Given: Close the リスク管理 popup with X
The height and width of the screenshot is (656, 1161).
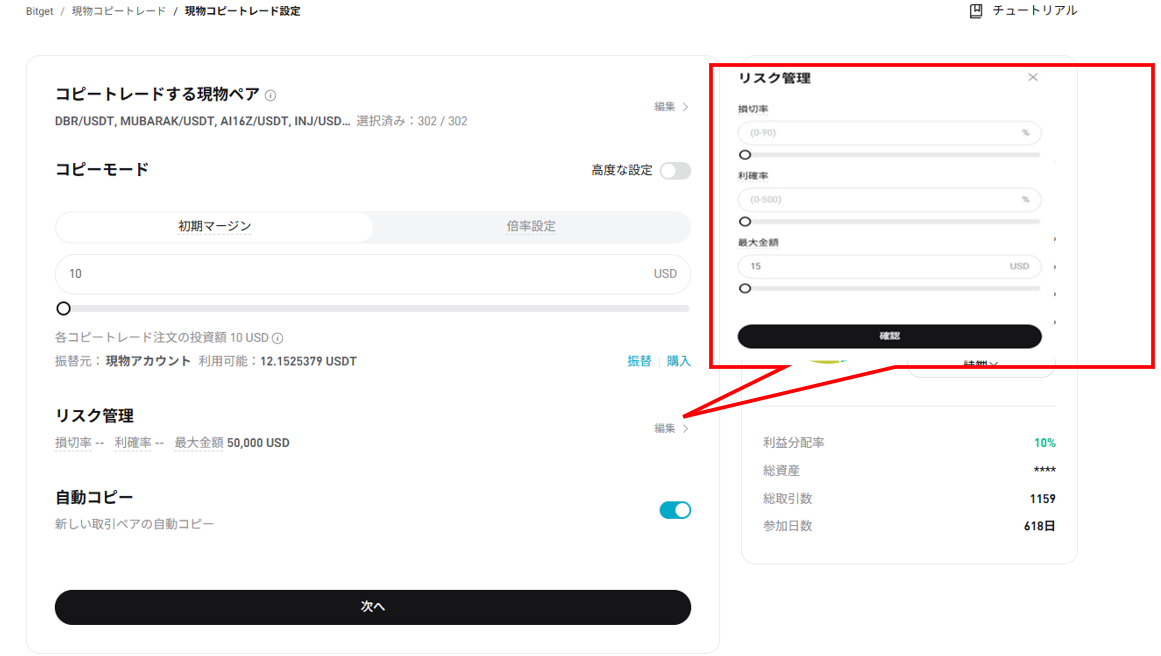Looking at the screenshot, I should click(1033, 77).
